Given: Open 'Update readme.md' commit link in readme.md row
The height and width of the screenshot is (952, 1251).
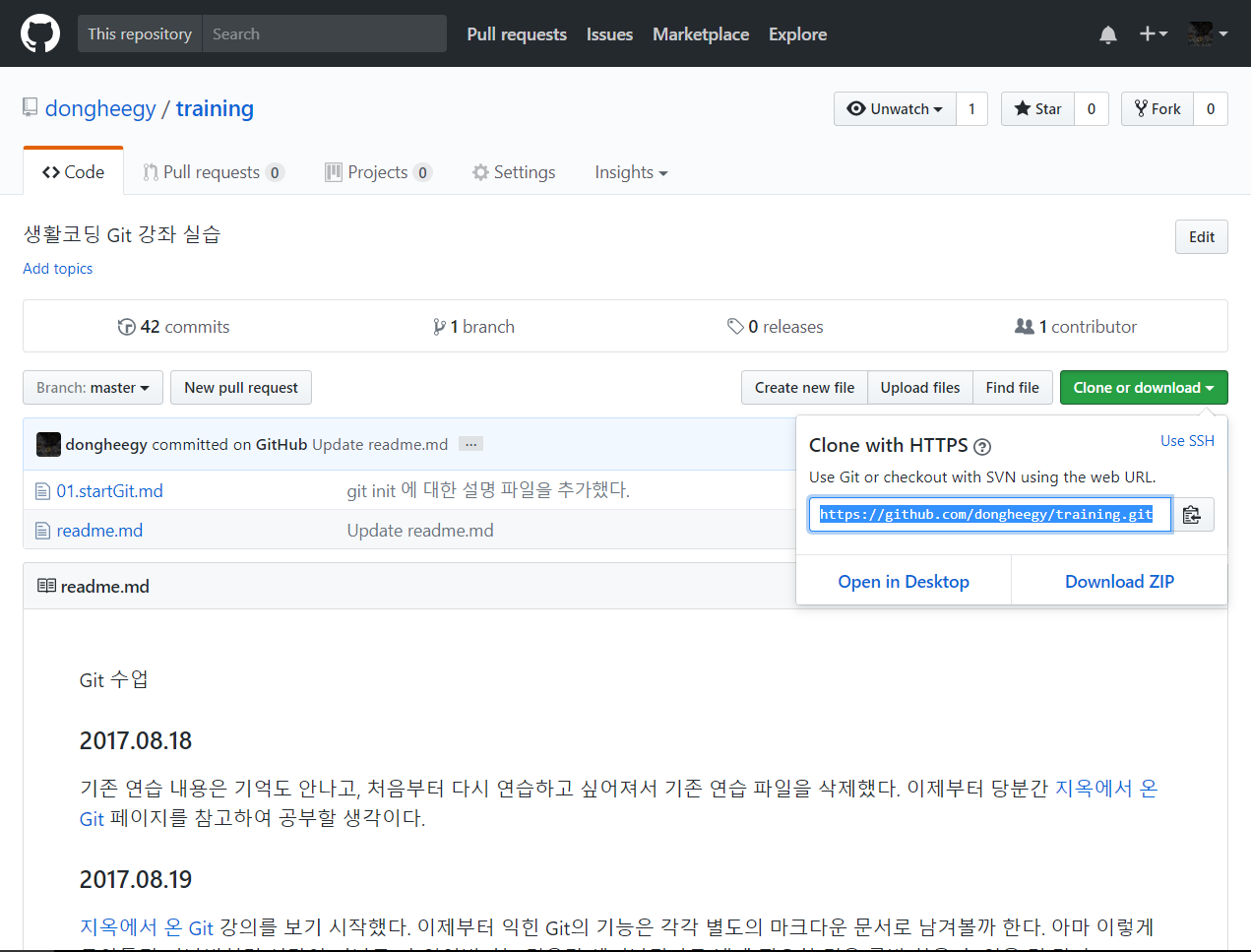Looking at the screenshot, I should pos(420,531).
